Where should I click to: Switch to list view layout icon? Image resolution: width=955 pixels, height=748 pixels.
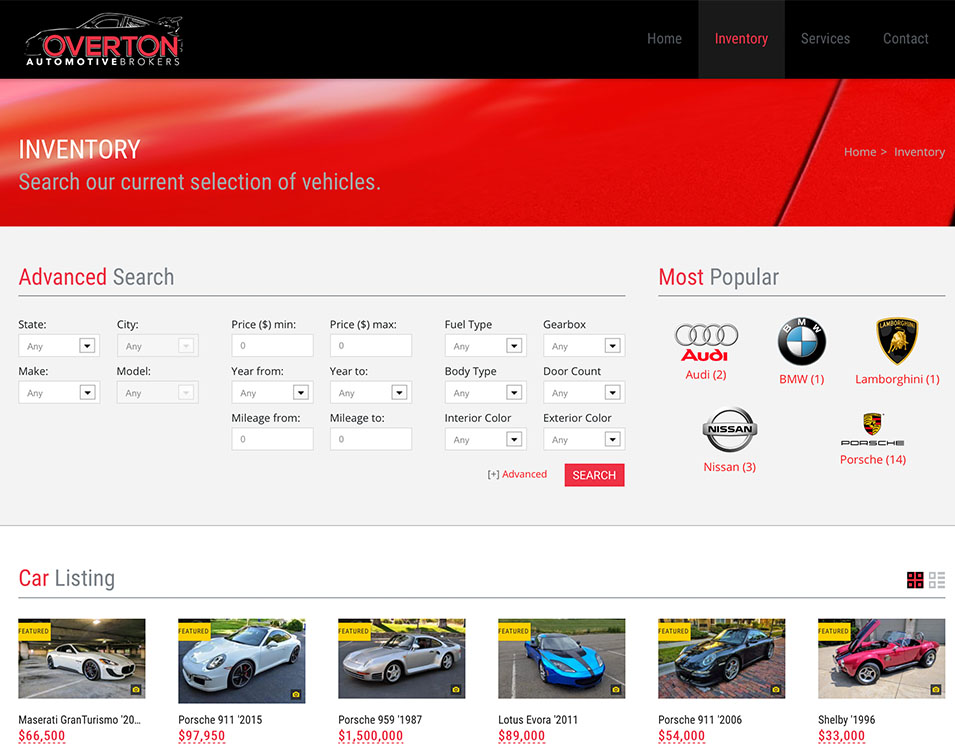(x=937, y=580)
